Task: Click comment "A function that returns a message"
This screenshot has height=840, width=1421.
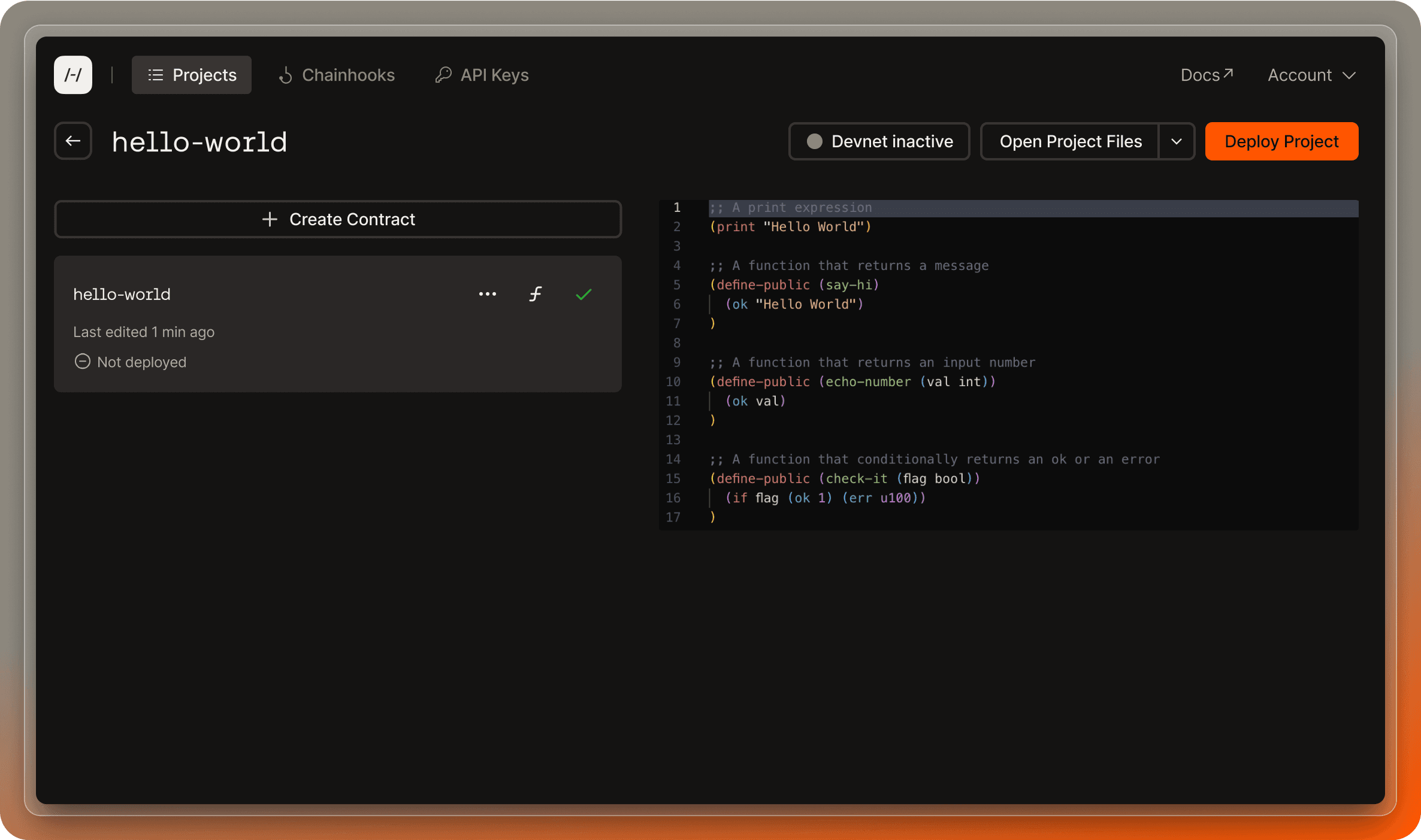Action: pyautogui.click(x=849, y=266)
